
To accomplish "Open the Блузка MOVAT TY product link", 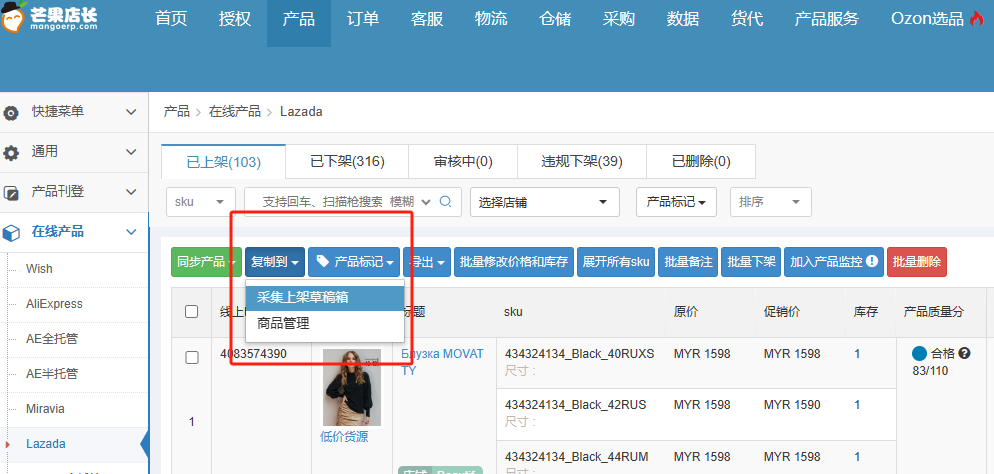I will point(442,362).
